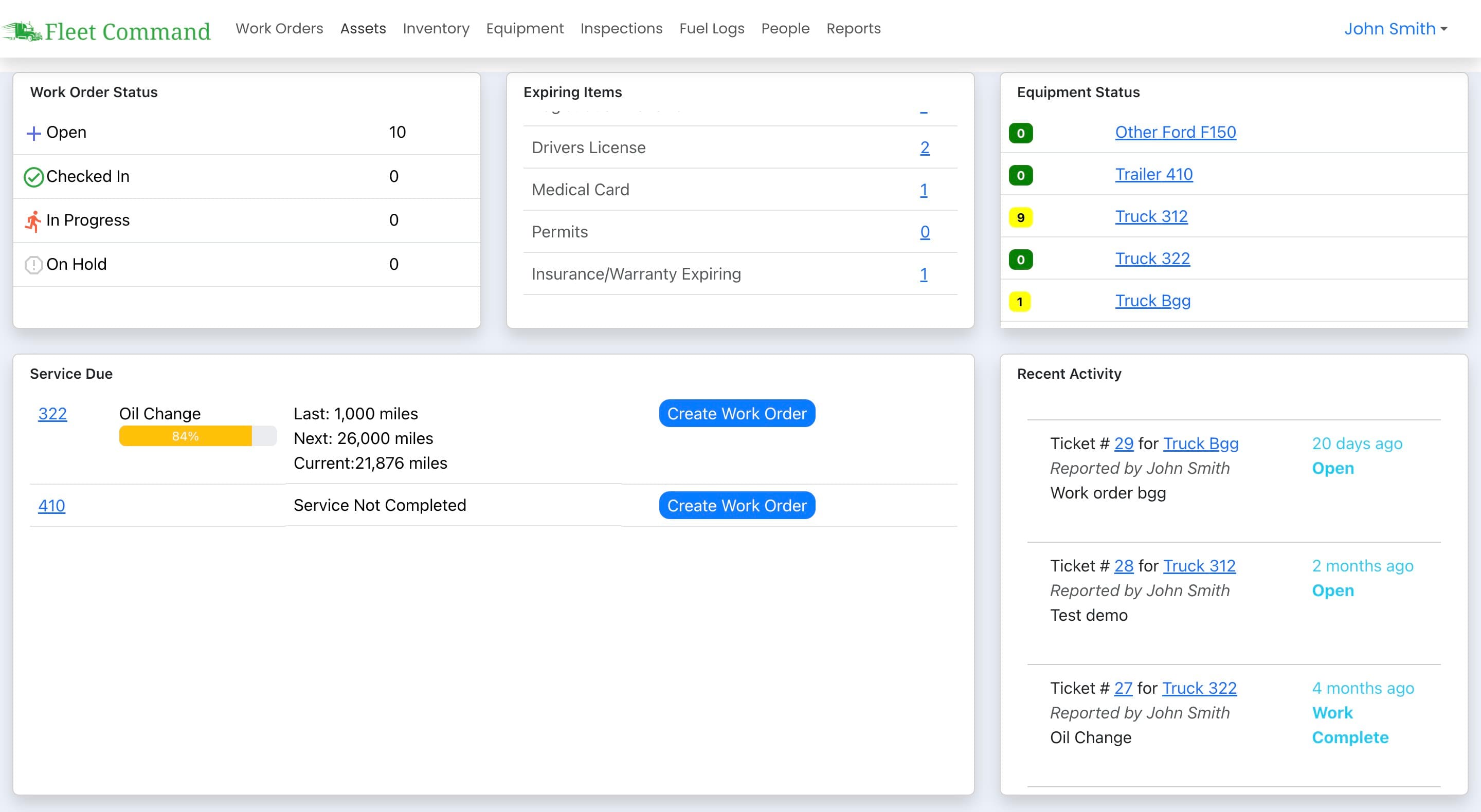Open Truck 312 link on ticket 28
The width and height of the screenshot is (1481, 812).
point(1199,566)
